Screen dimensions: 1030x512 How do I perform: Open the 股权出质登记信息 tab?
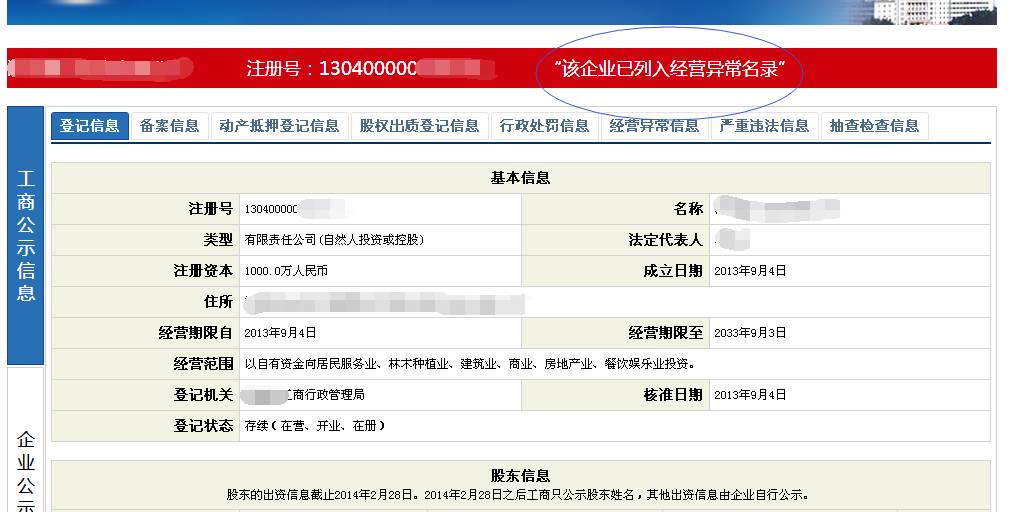[x=419, y=126]
